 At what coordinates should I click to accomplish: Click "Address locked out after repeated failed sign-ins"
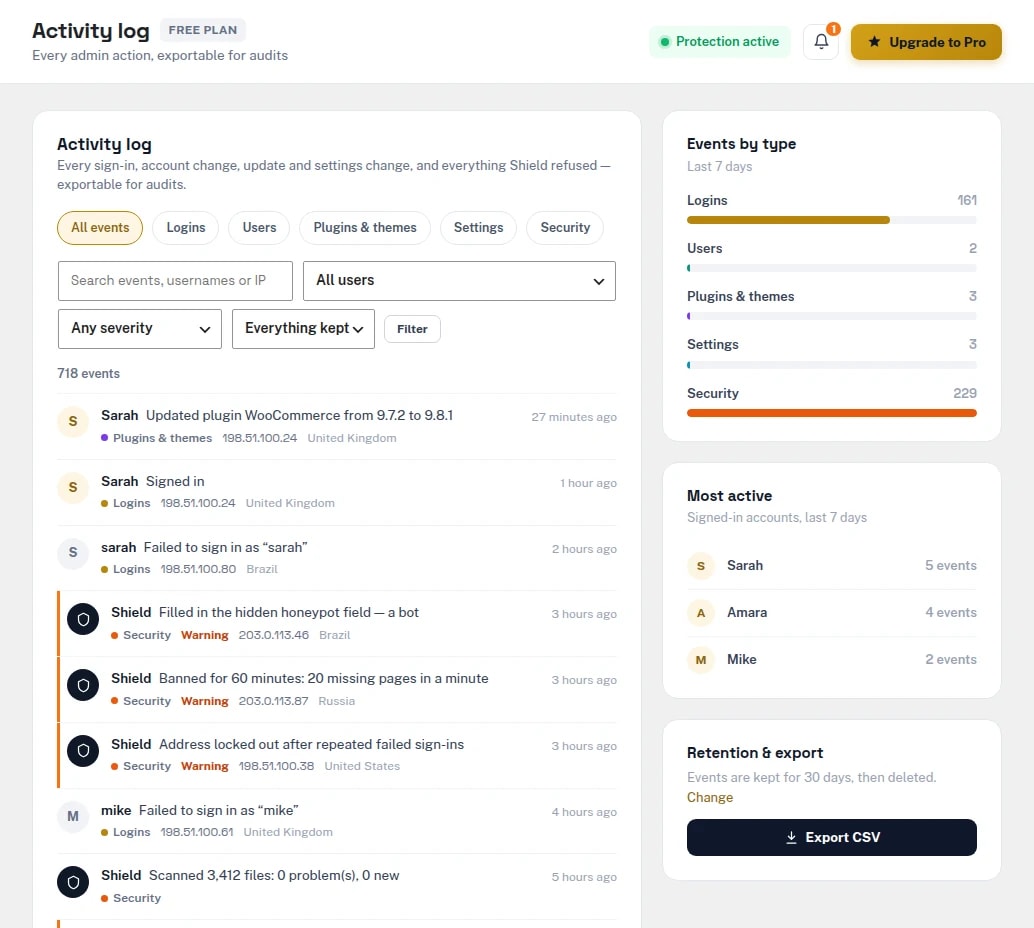(311, 745)
